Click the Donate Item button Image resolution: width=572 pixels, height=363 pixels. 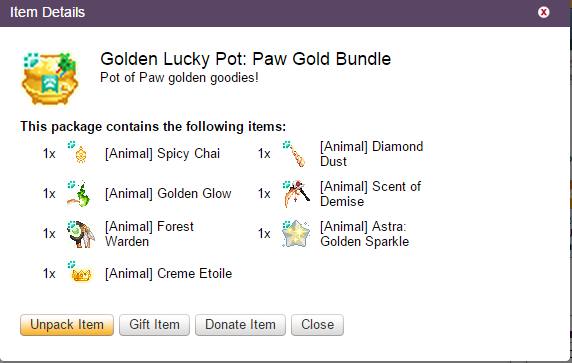point(240,325)
